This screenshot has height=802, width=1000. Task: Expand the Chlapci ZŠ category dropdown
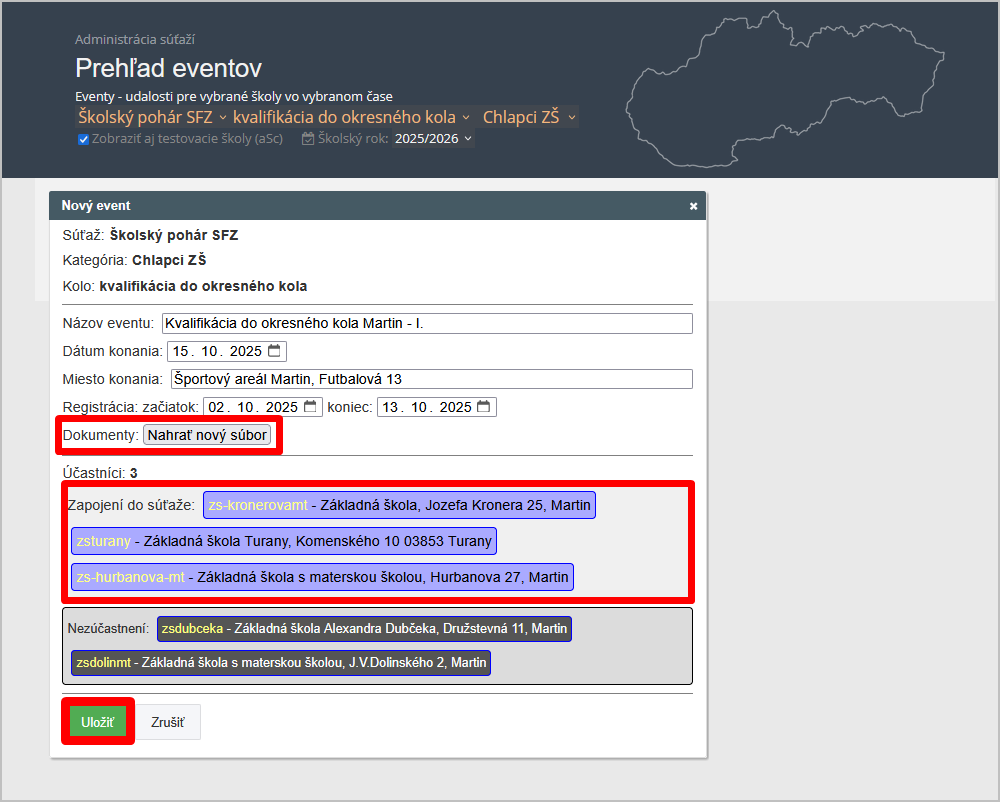tap(529, 117)
